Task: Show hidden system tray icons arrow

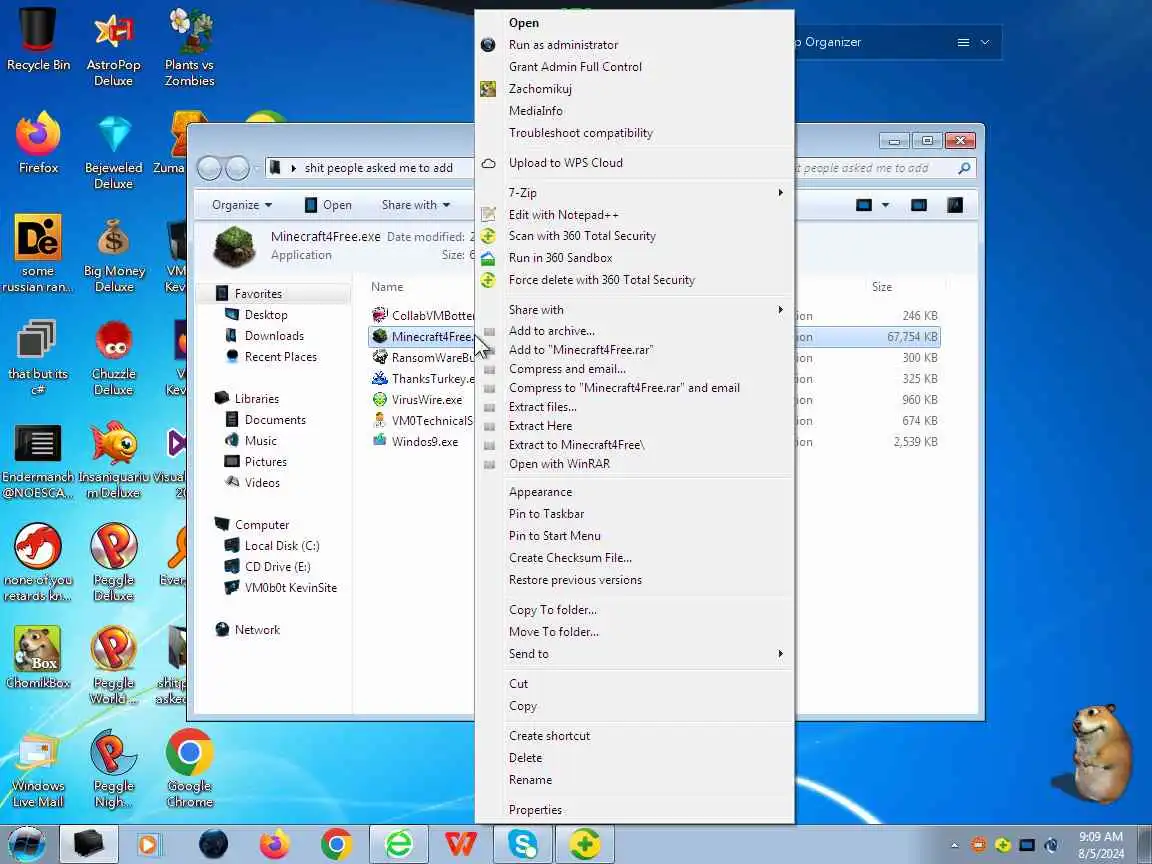Action: click(x=954, y=846)
